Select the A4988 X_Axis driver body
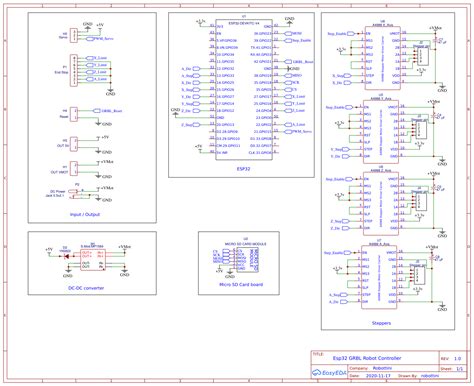 coord(382,58)
